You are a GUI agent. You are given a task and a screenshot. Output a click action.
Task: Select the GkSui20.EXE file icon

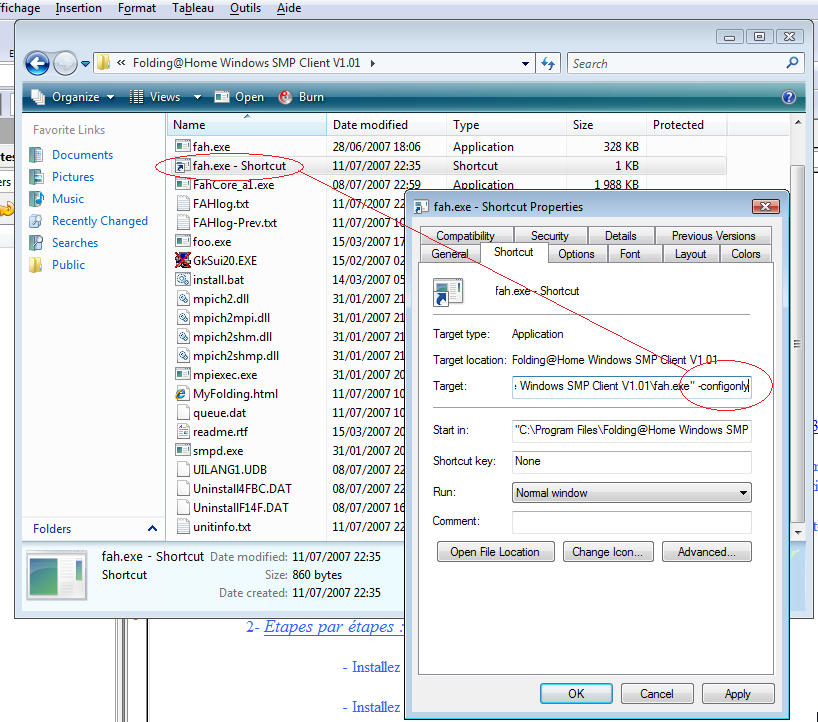pos(183,260)
